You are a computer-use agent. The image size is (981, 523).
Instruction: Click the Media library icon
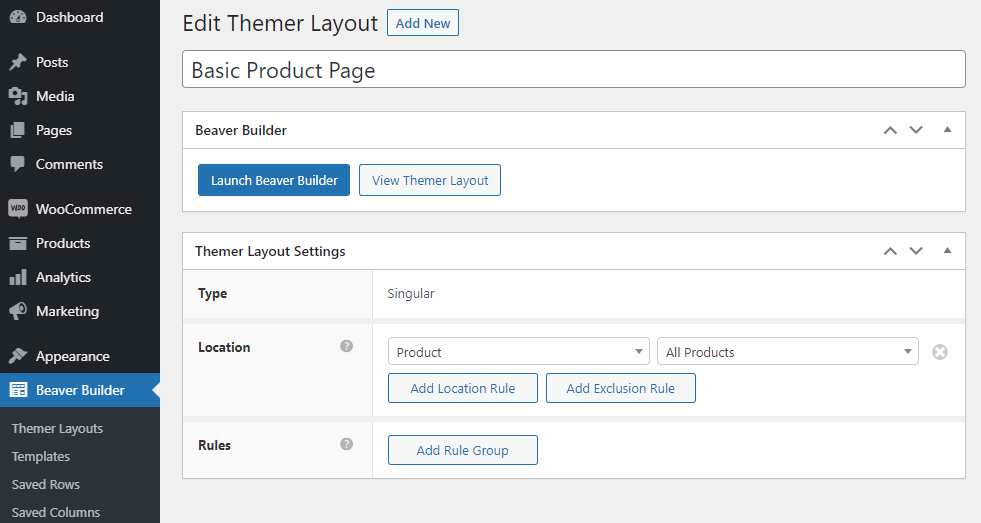[18, 96]
